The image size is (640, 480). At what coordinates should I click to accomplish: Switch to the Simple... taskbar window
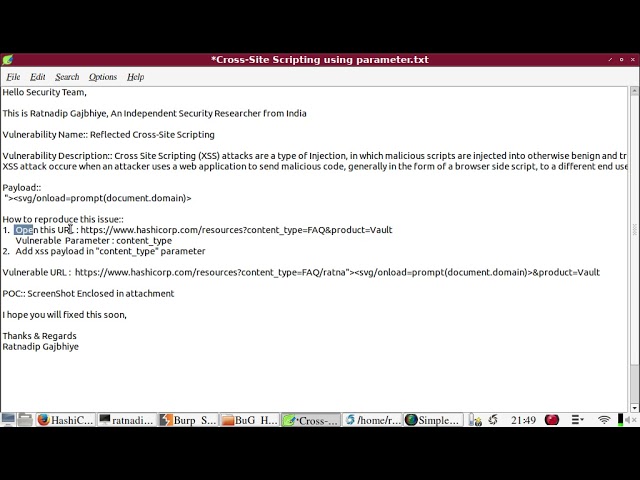(x=433, y=420)
